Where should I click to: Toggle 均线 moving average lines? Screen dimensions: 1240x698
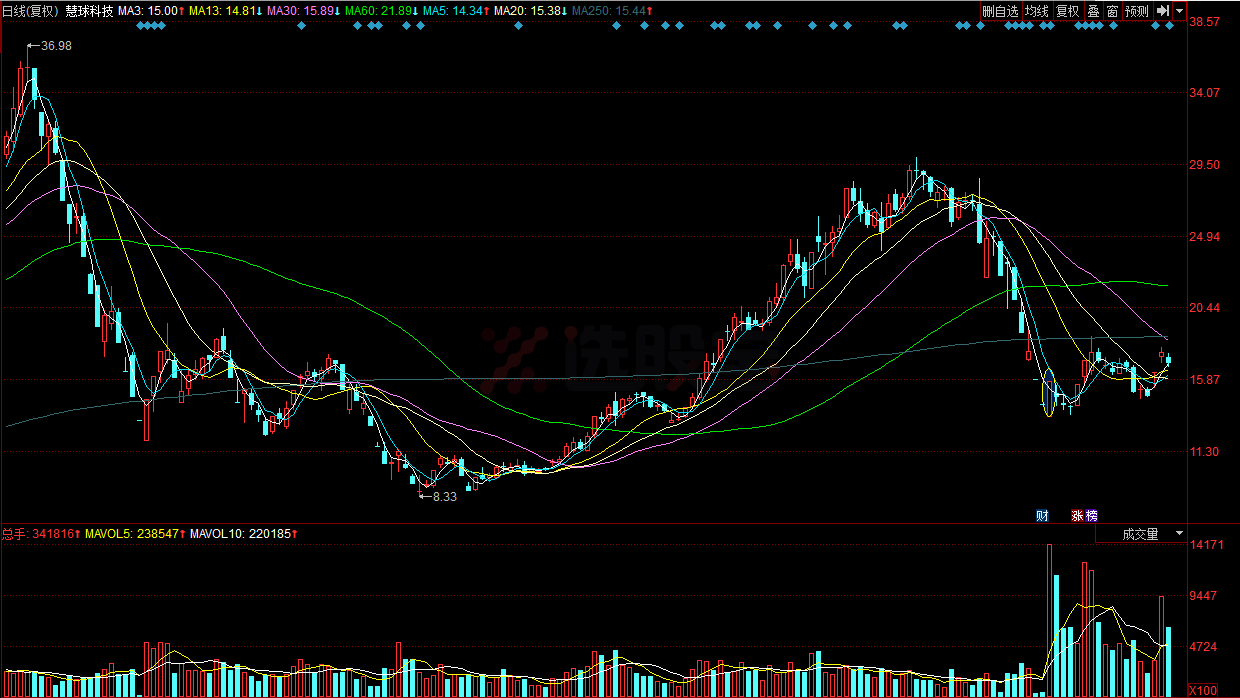pyautogui.click(x=1037, y=11)
